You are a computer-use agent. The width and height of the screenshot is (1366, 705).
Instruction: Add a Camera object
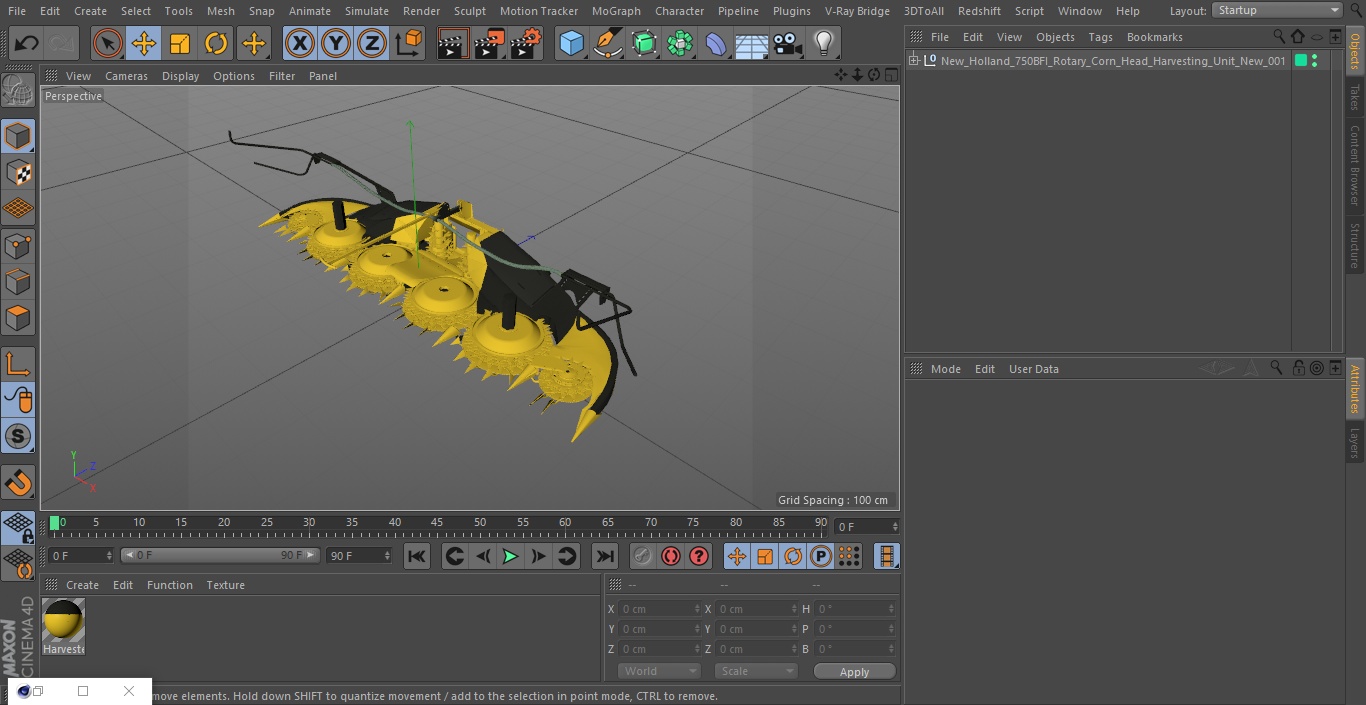(788, 43)
